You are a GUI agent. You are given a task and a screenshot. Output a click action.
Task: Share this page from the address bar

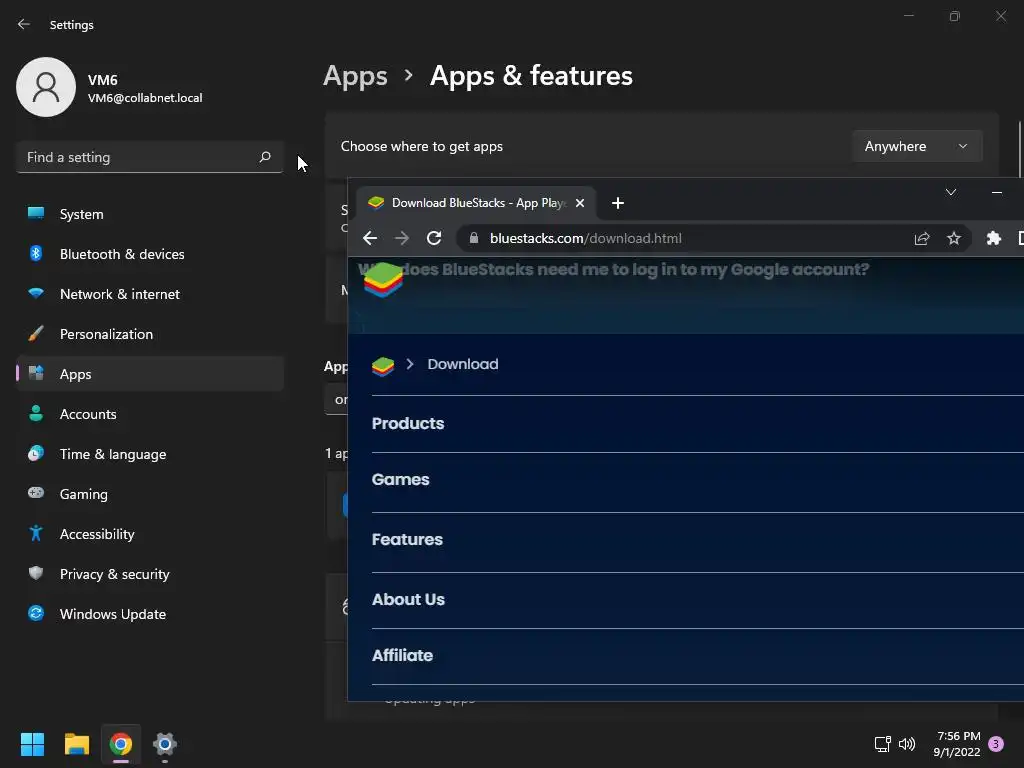[x=921, y=238]
